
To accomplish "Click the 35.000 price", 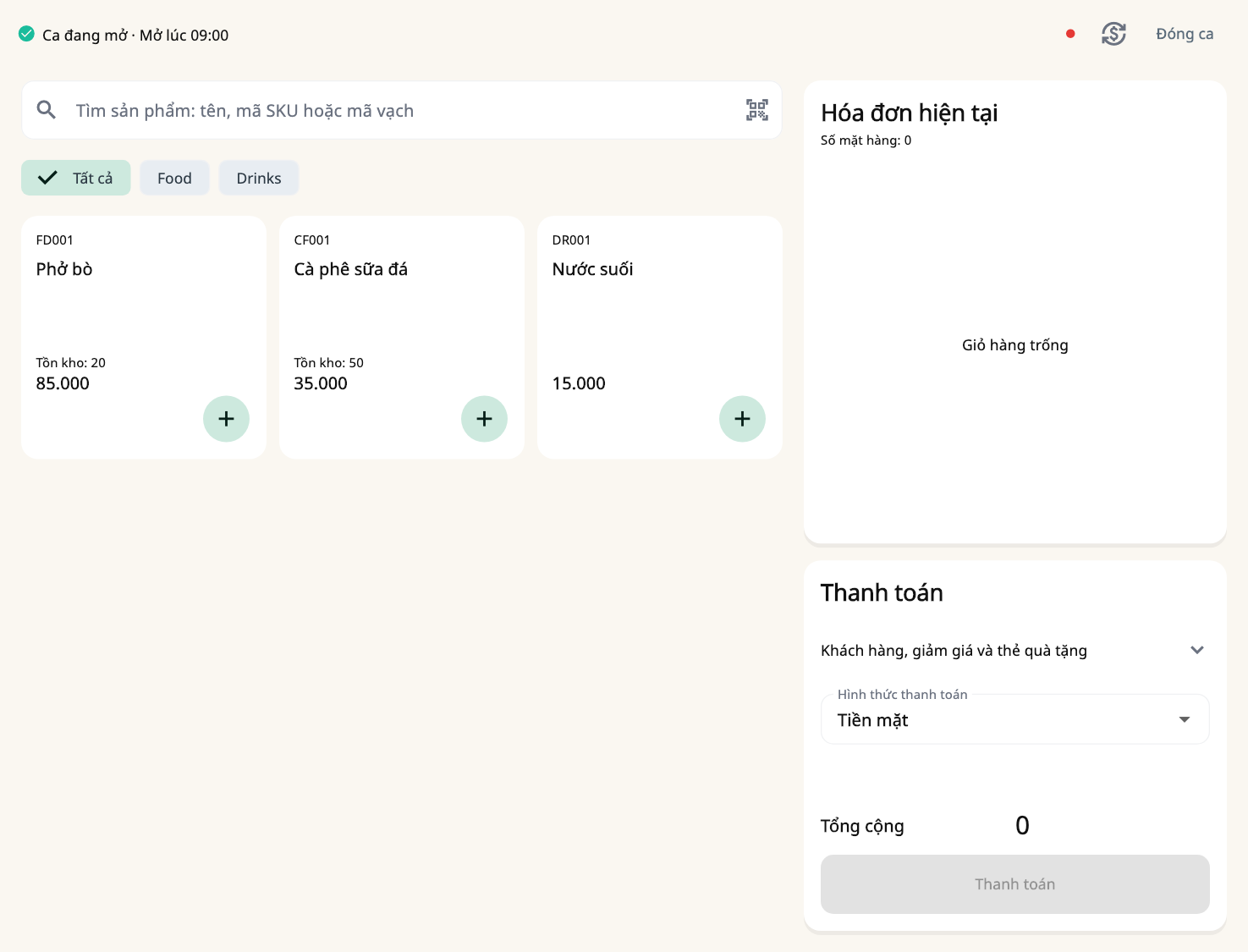I will pos(321,383).
